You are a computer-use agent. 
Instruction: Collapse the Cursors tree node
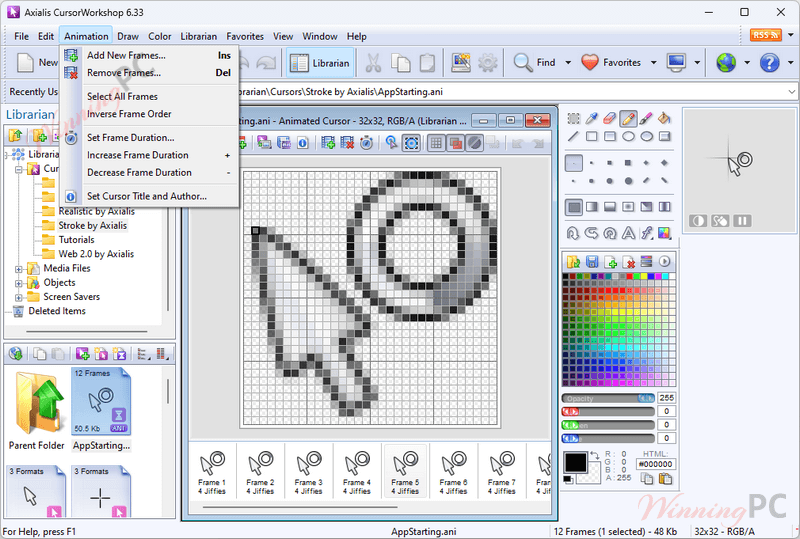point(19,169)
